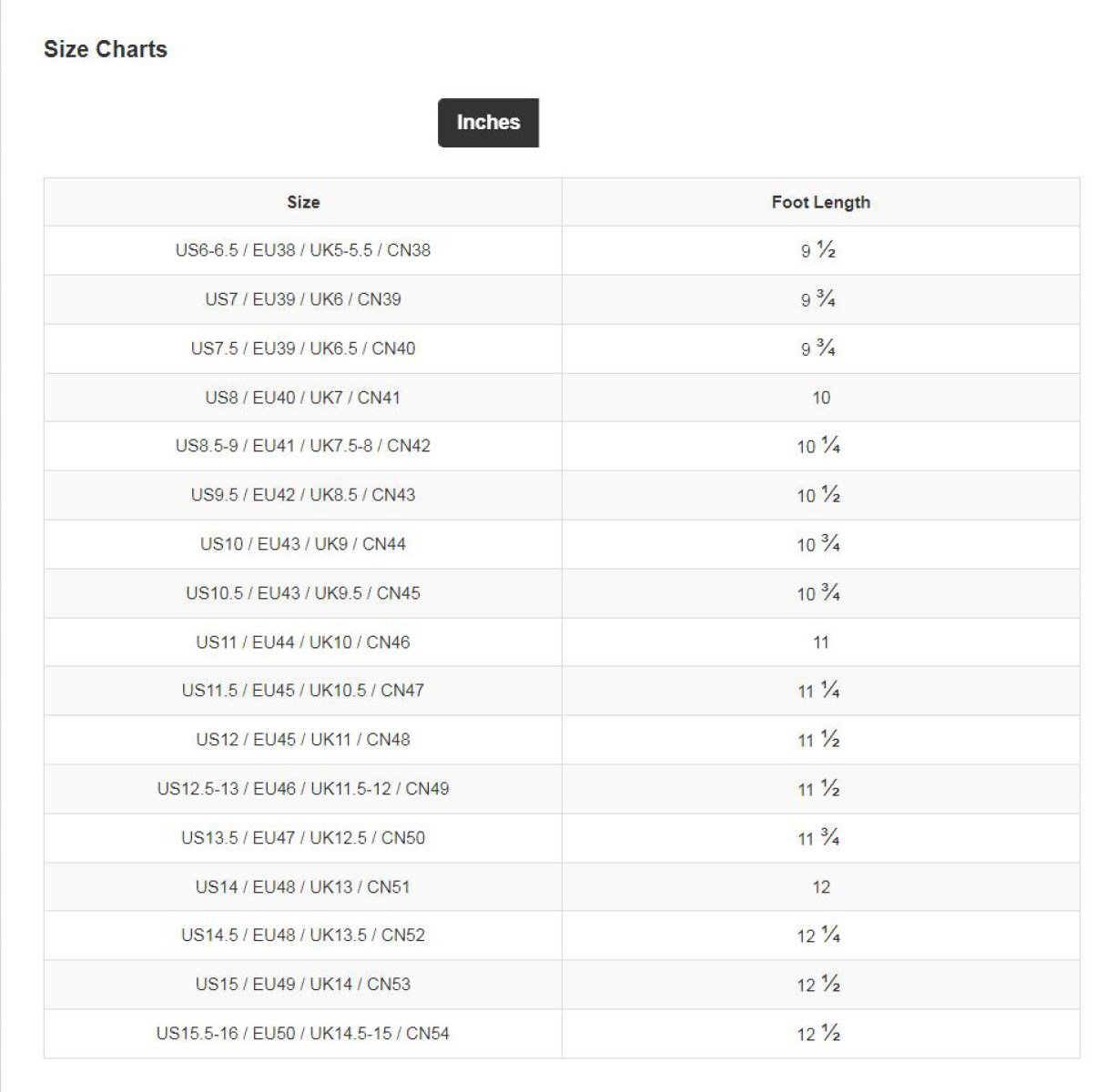Select the US14 / EU48 / CN51 size
Viewport: 1107px width, 1092px height.
pyautogui.click(x=303, y=887)
